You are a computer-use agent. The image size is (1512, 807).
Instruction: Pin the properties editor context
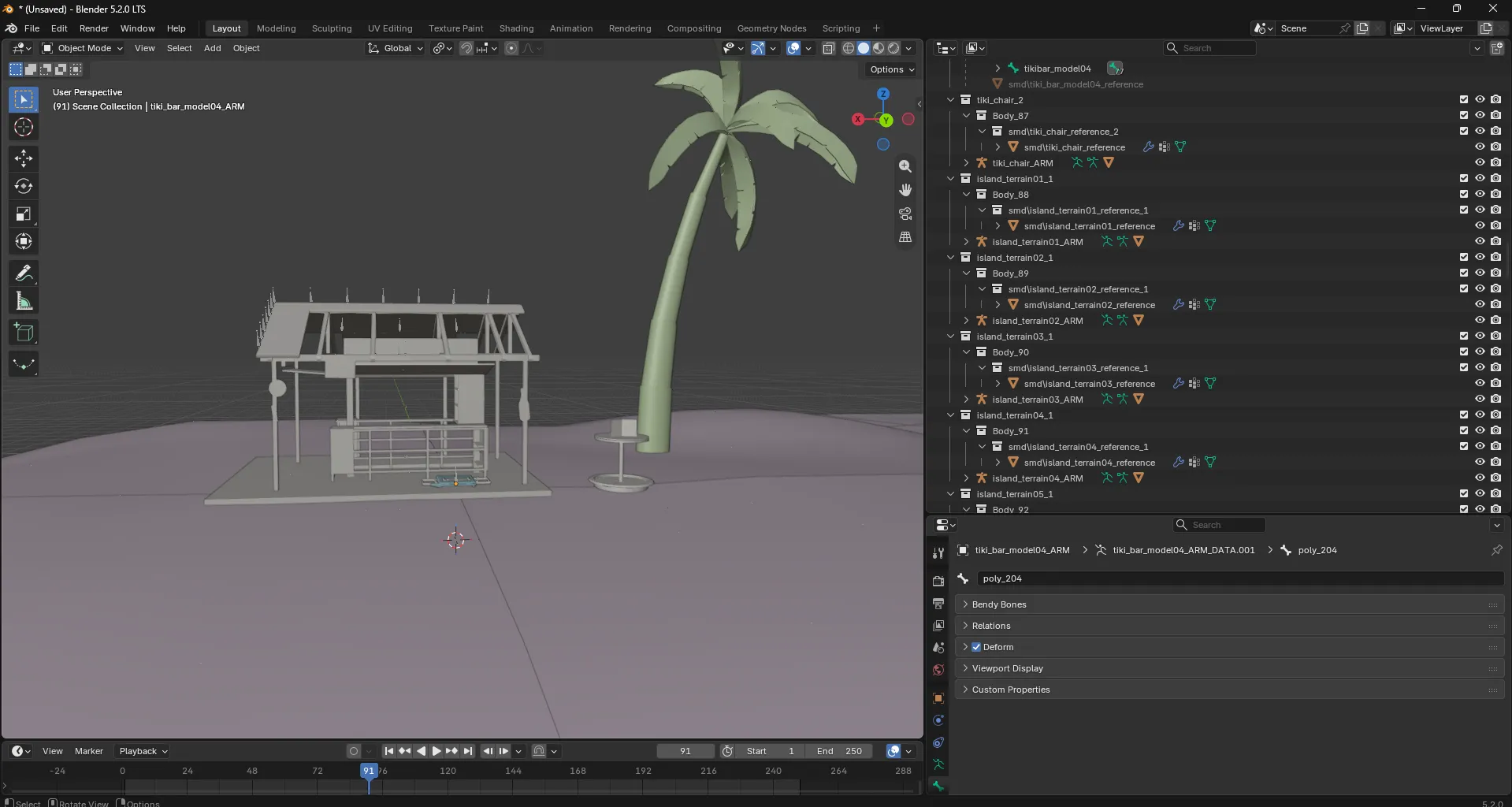coord(1496,550)
